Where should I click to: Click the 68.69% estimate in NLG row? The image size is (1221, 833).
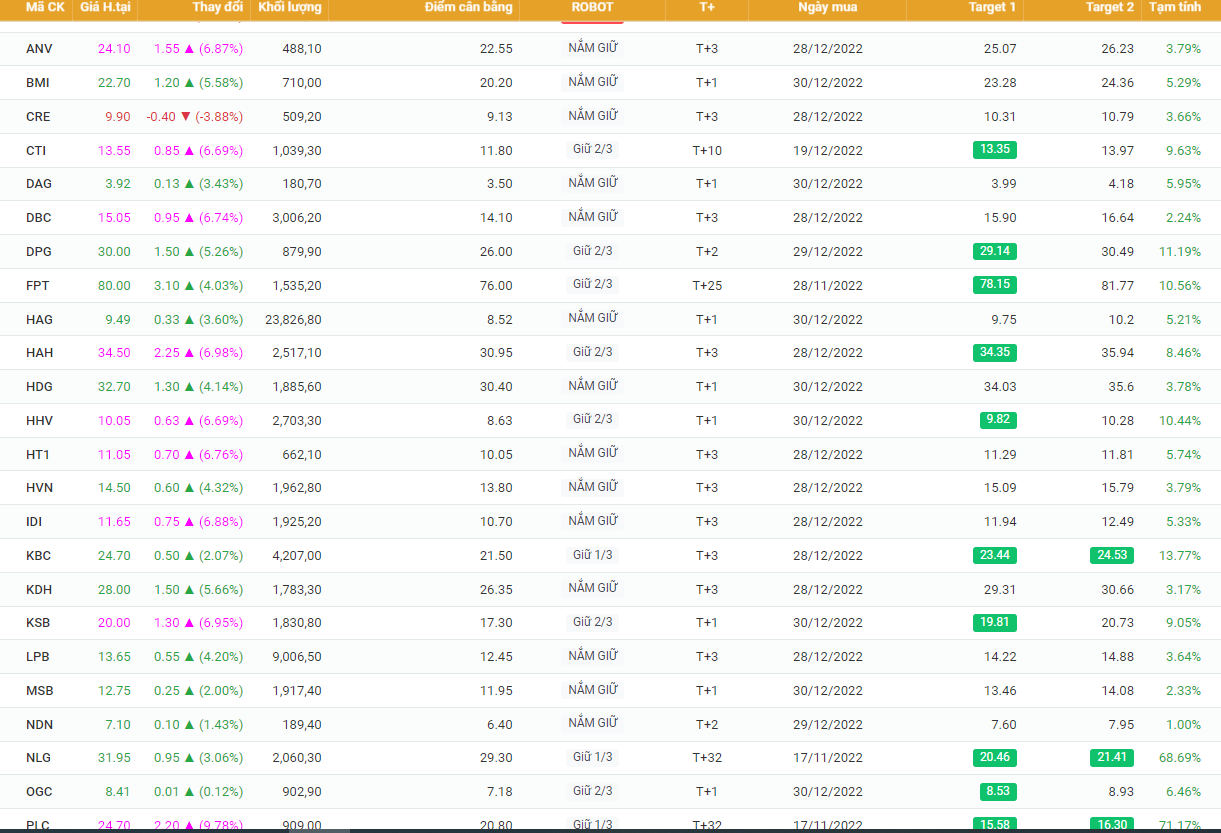[1180, 758]
